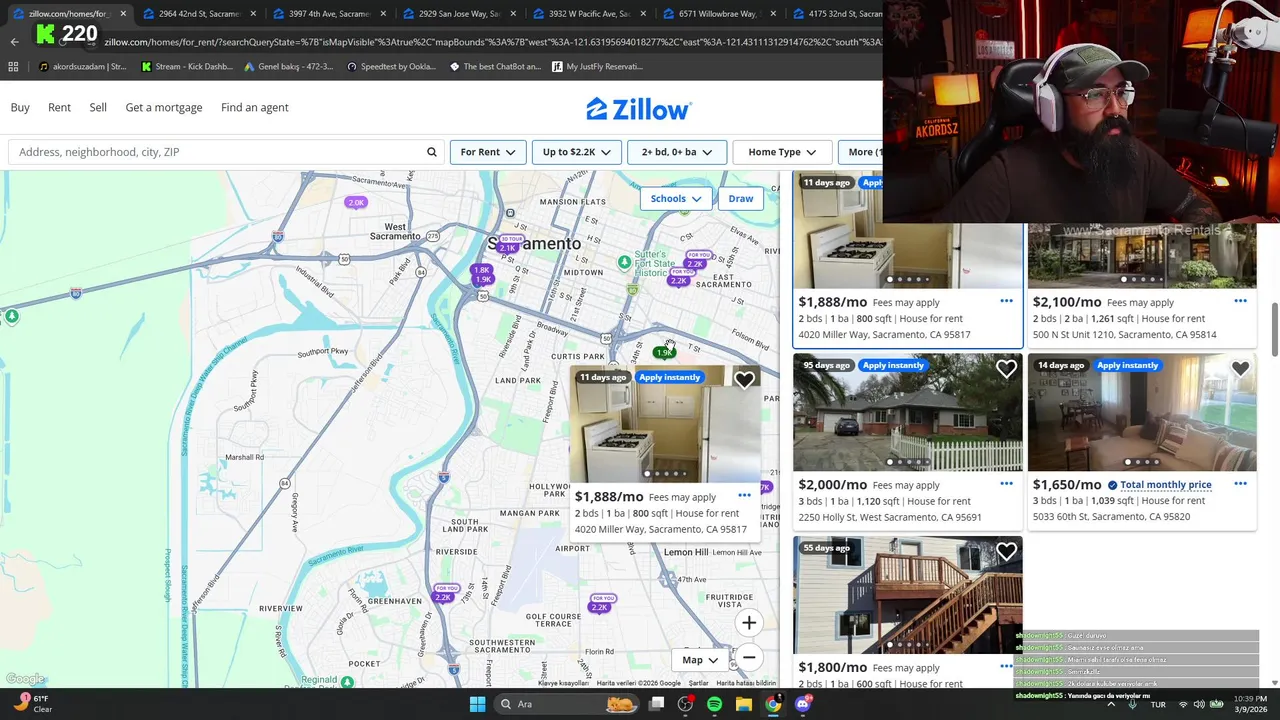
Task: Favorite the 2250 Holly St listing
Action: [x=1006, y=369]
